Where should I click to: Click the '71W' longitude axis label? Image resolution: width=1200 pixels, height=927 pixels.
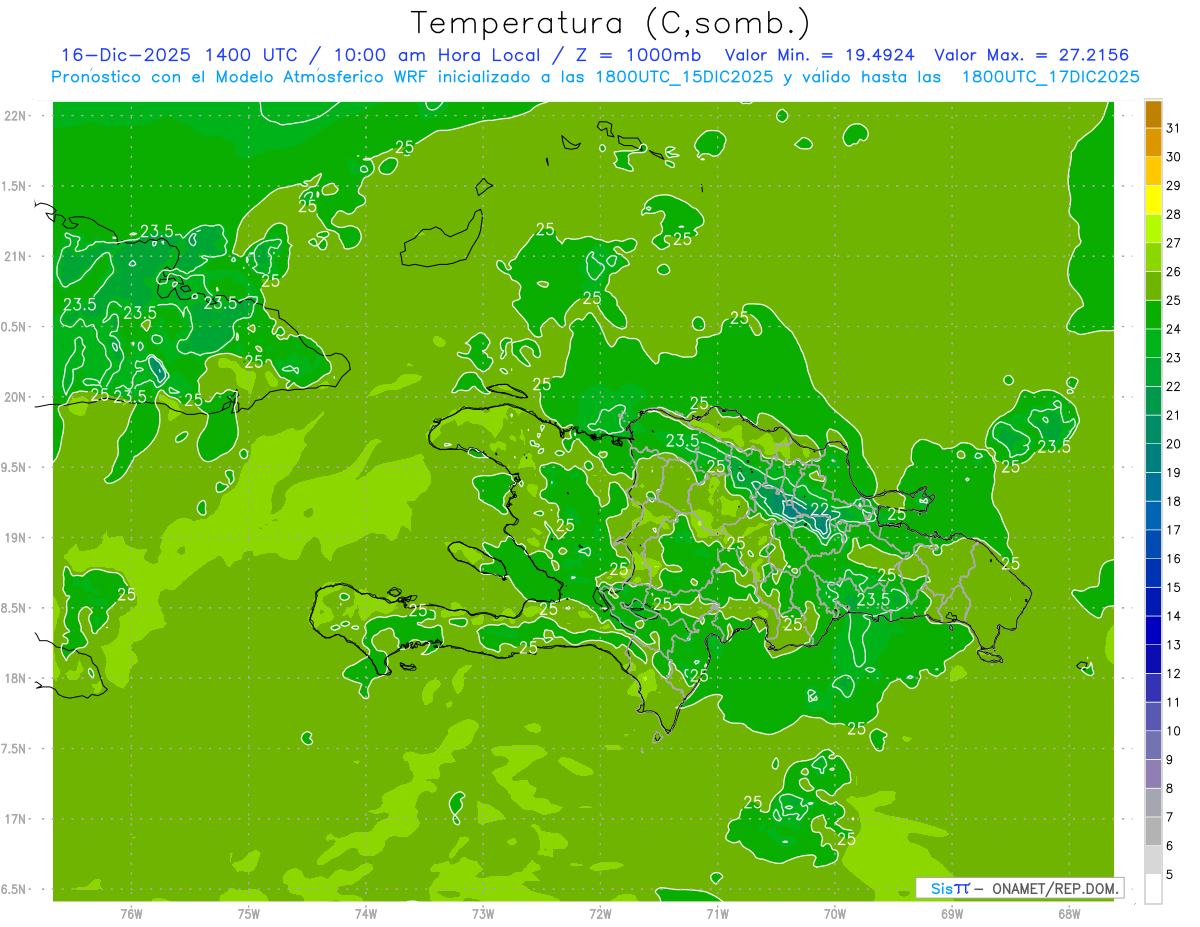tap(717, 913)
